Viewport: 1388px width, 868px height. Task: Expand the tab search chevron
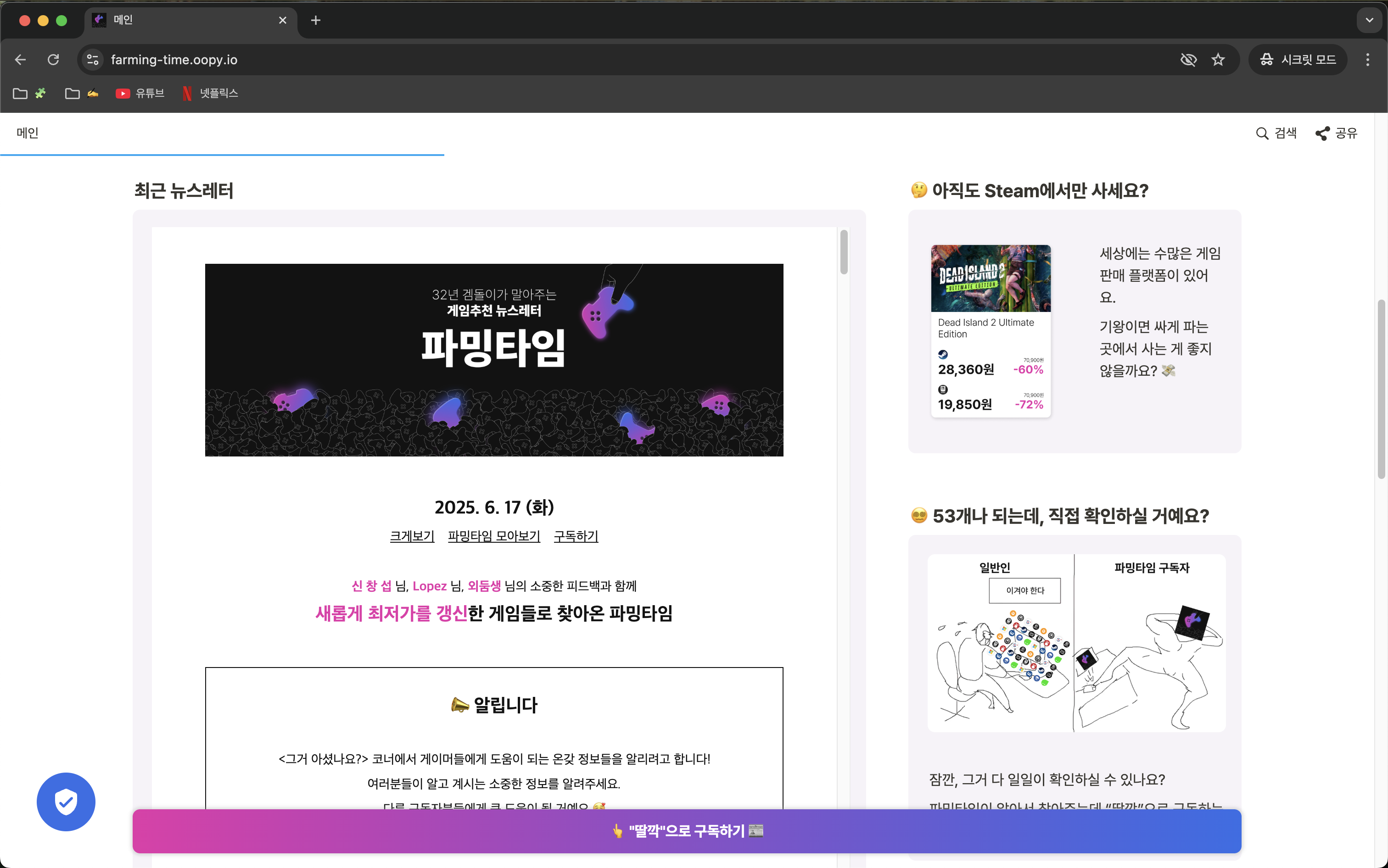(x=1370, y=20)
